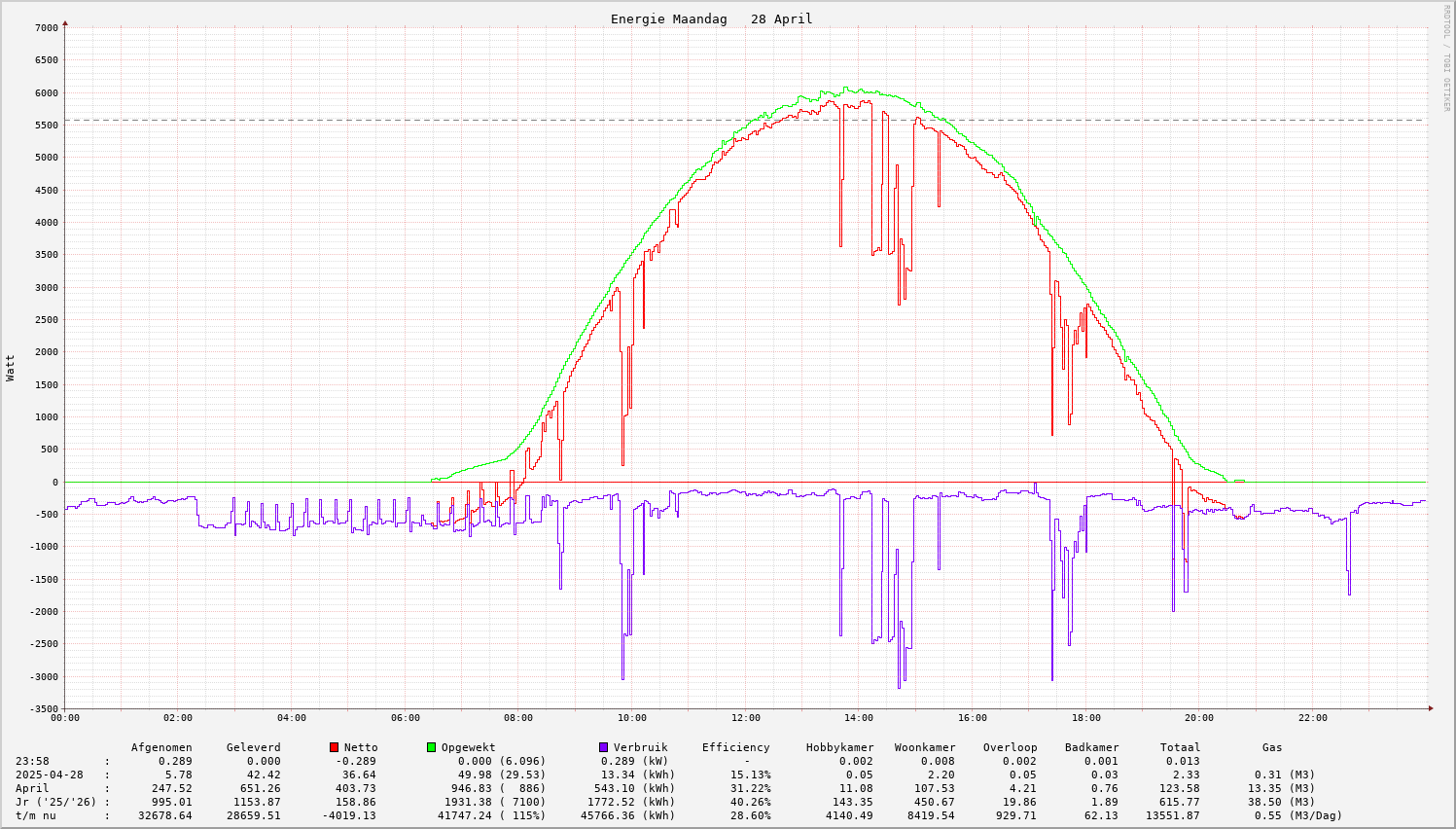The image size is (1456, 829).
Task: Click the RRDTOOL / TOBI OETIKER watermark
Action: 1445,57
